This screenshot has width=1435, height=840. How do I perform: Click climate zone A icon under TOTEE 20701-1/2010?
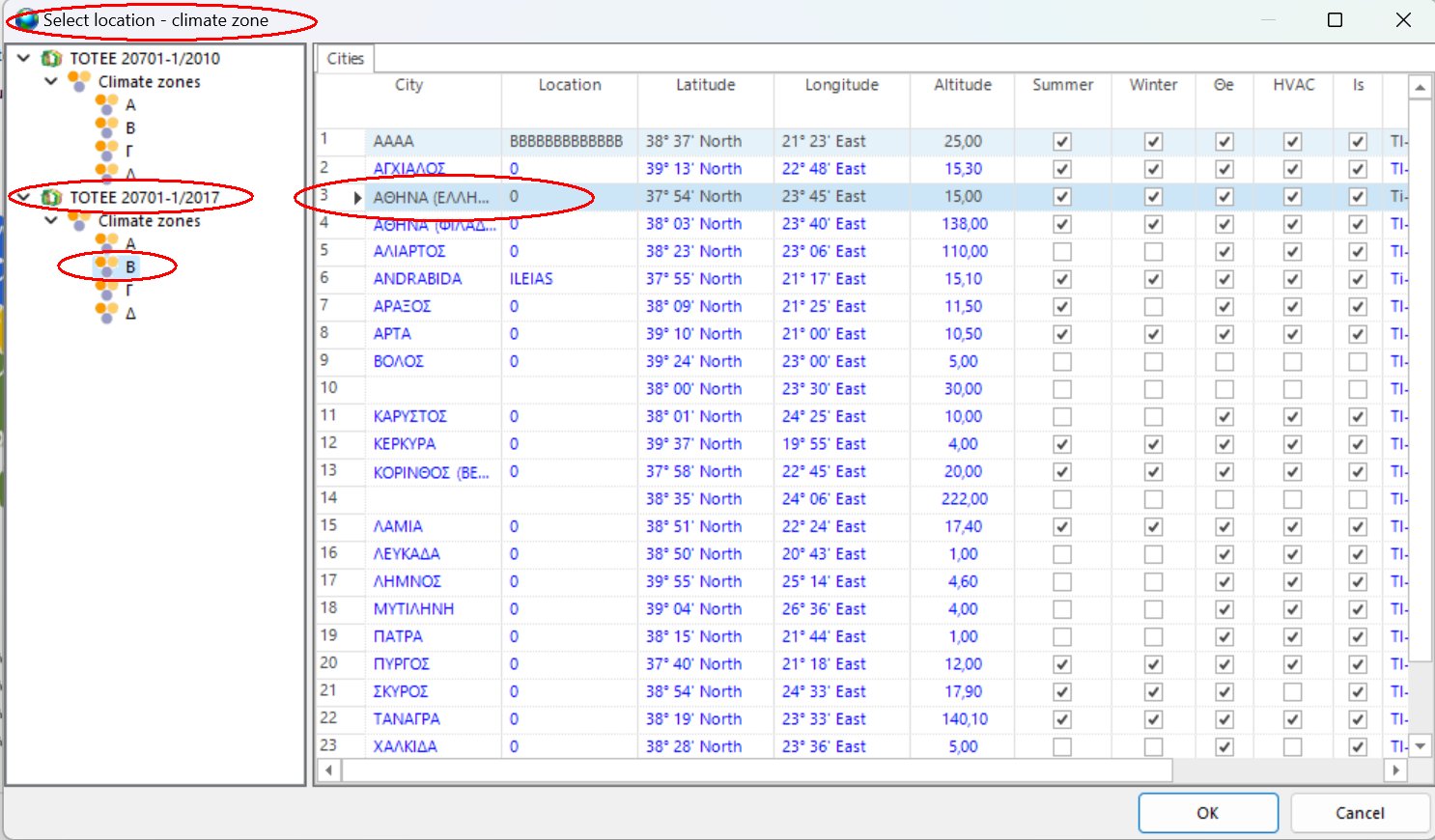click(x=106, y=104)
